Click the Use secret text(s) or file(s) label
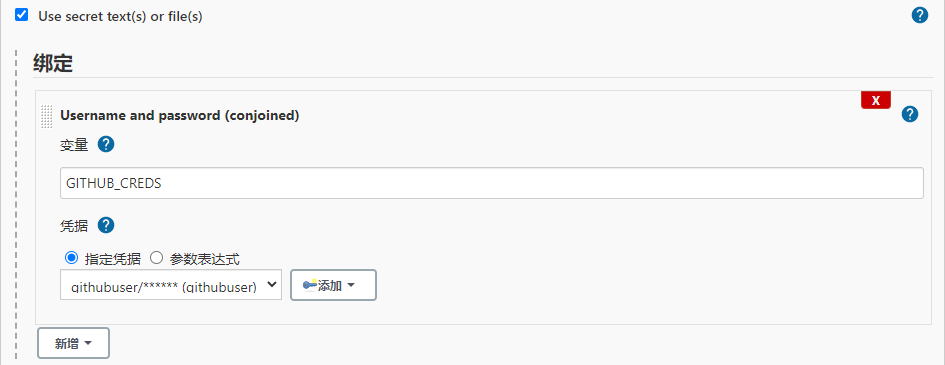The height and width of the screenshot is (365, 945). (x=121, y=16)
